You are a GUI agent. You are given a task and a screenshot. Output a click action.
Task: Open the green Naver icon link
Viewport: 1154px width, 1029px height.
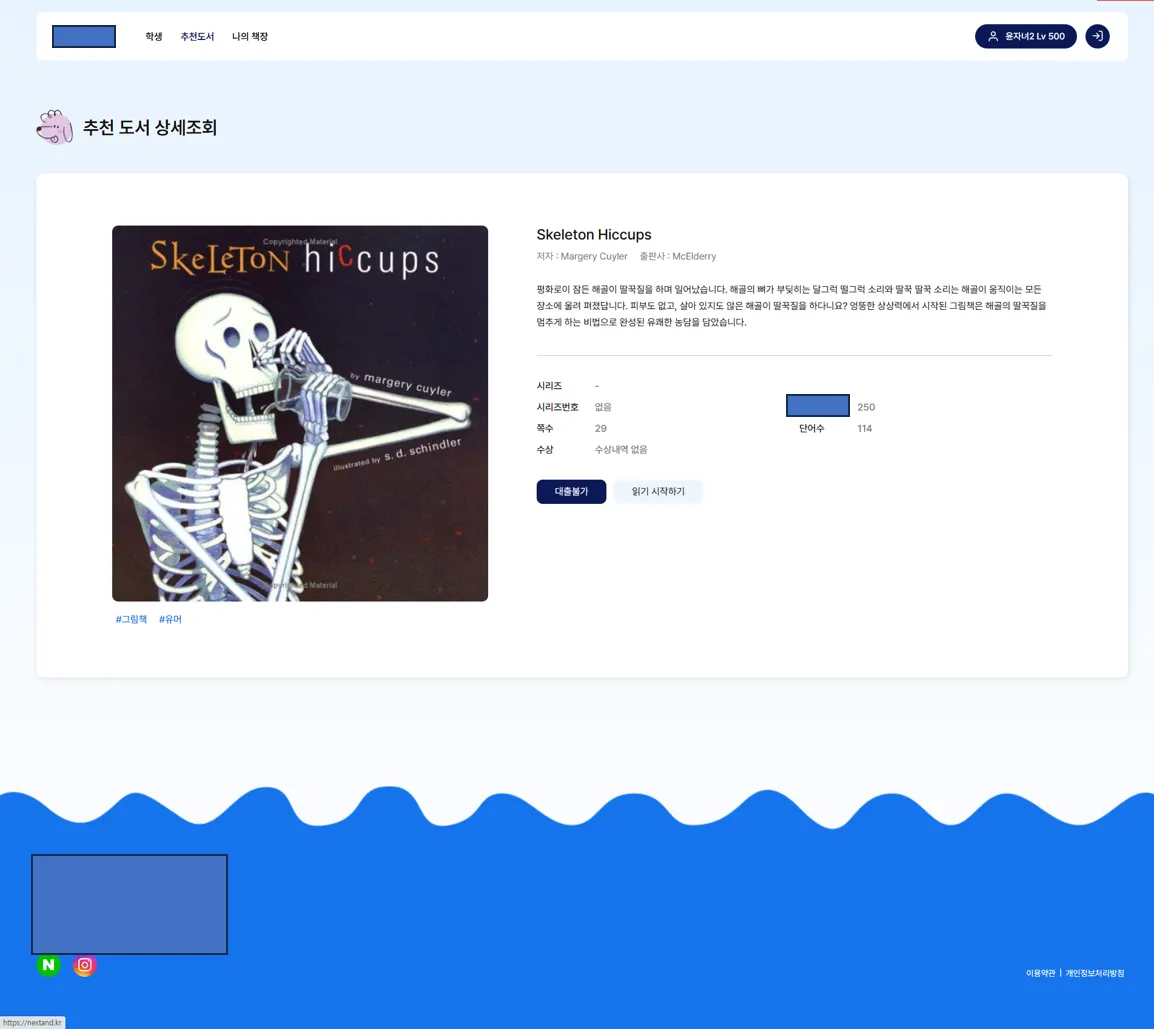(48, 965)
